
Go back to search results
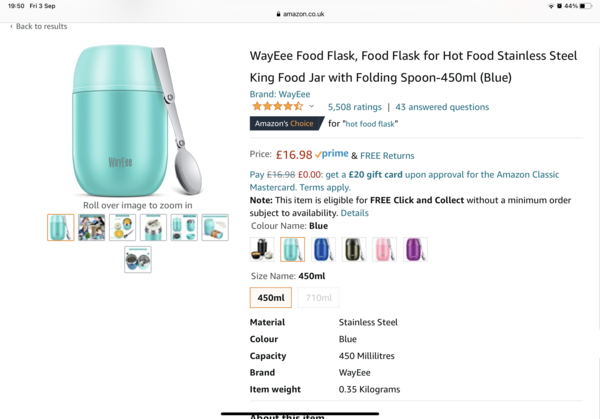[41, 27]
